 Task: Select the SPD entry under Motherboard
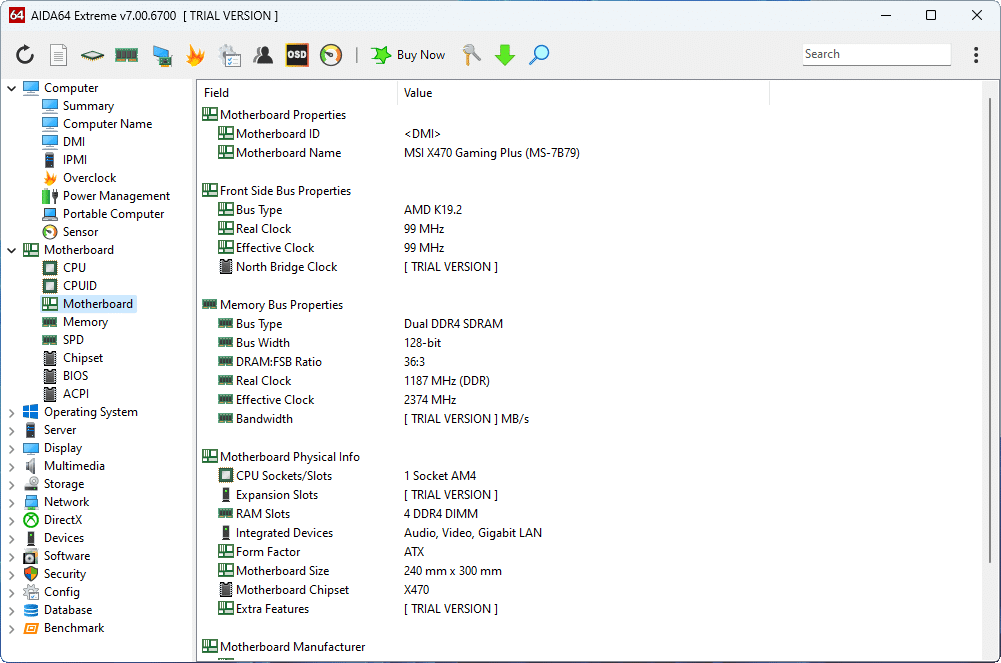point(75,339)
